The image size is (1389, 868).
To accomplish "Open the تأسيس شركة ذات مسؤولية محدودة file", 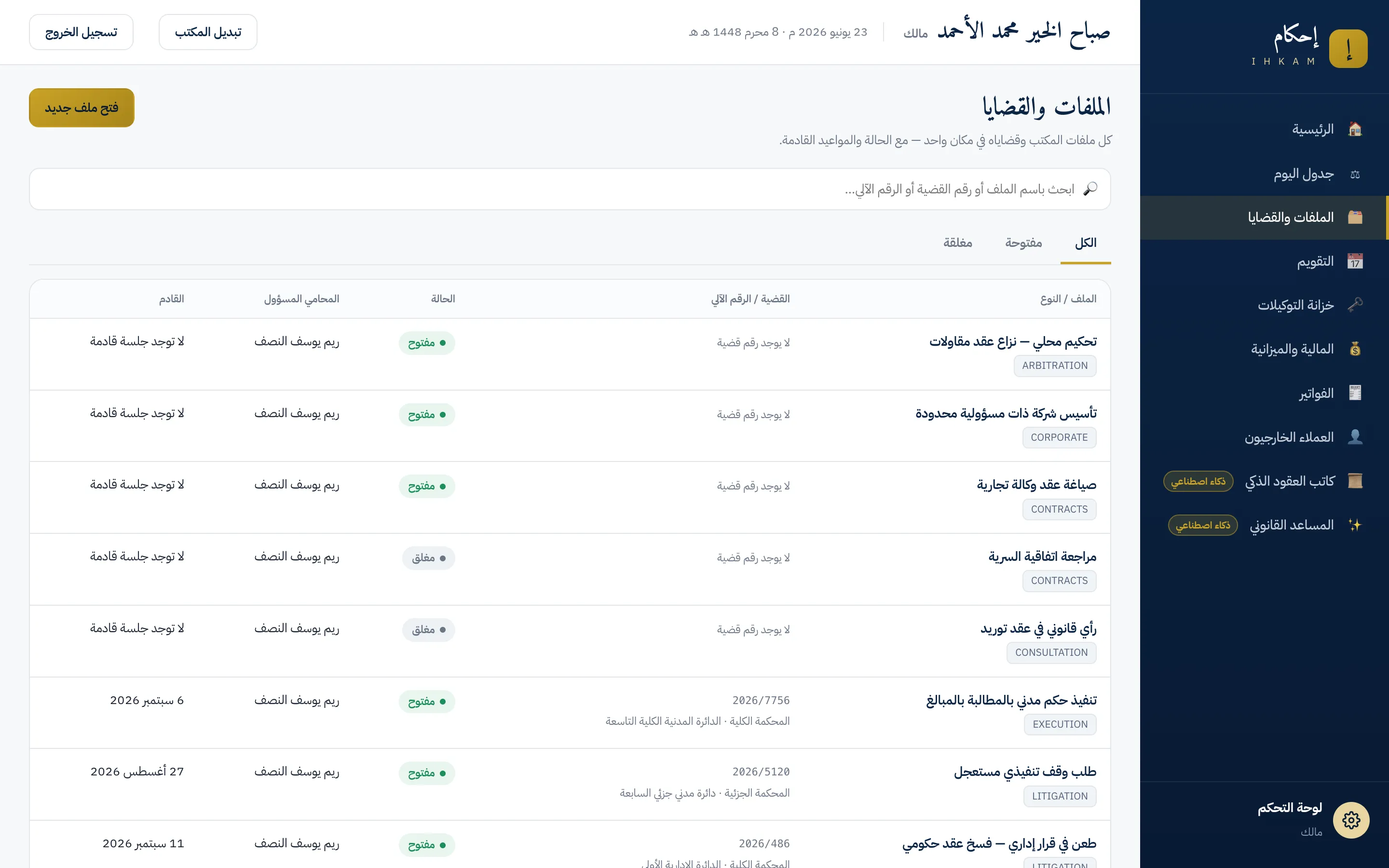I will (1006, 413).
